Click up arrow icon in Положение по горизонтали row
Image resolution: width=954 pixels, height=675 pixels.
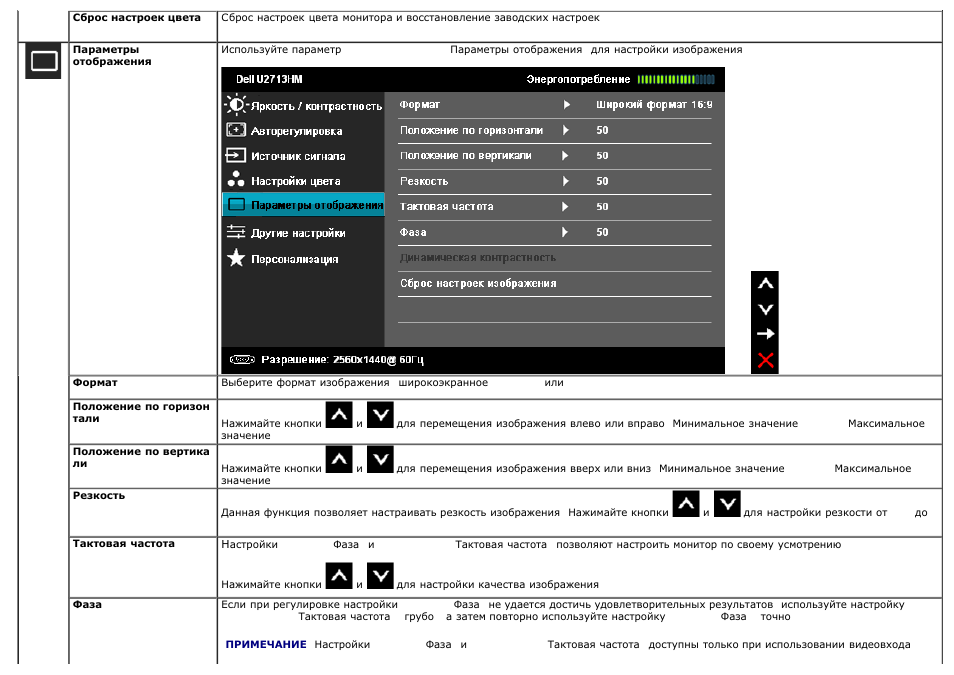coord(339,415)
